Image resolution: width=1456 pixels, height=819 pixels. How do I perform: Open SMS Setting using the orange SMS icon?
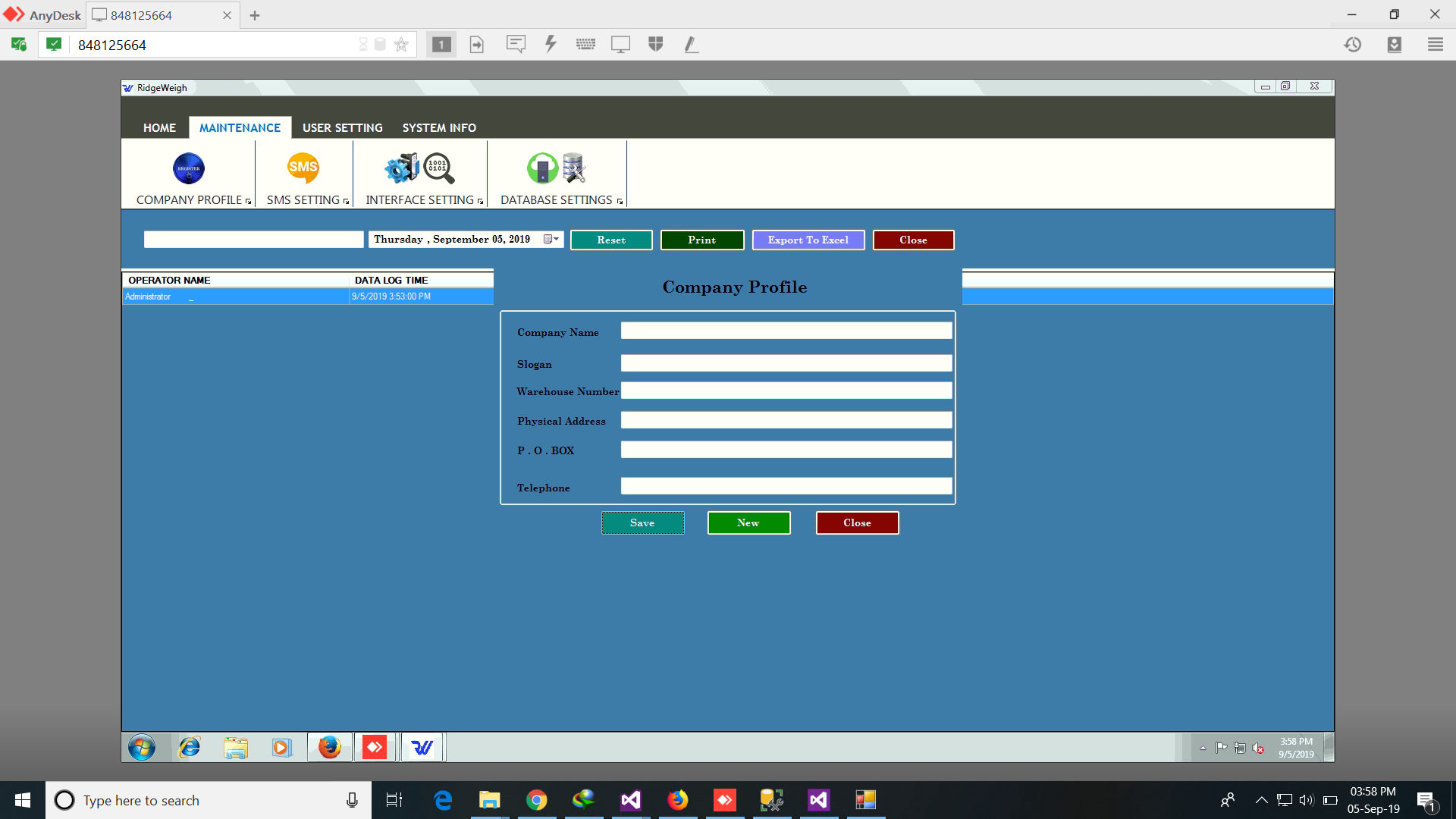pos(303,168)
